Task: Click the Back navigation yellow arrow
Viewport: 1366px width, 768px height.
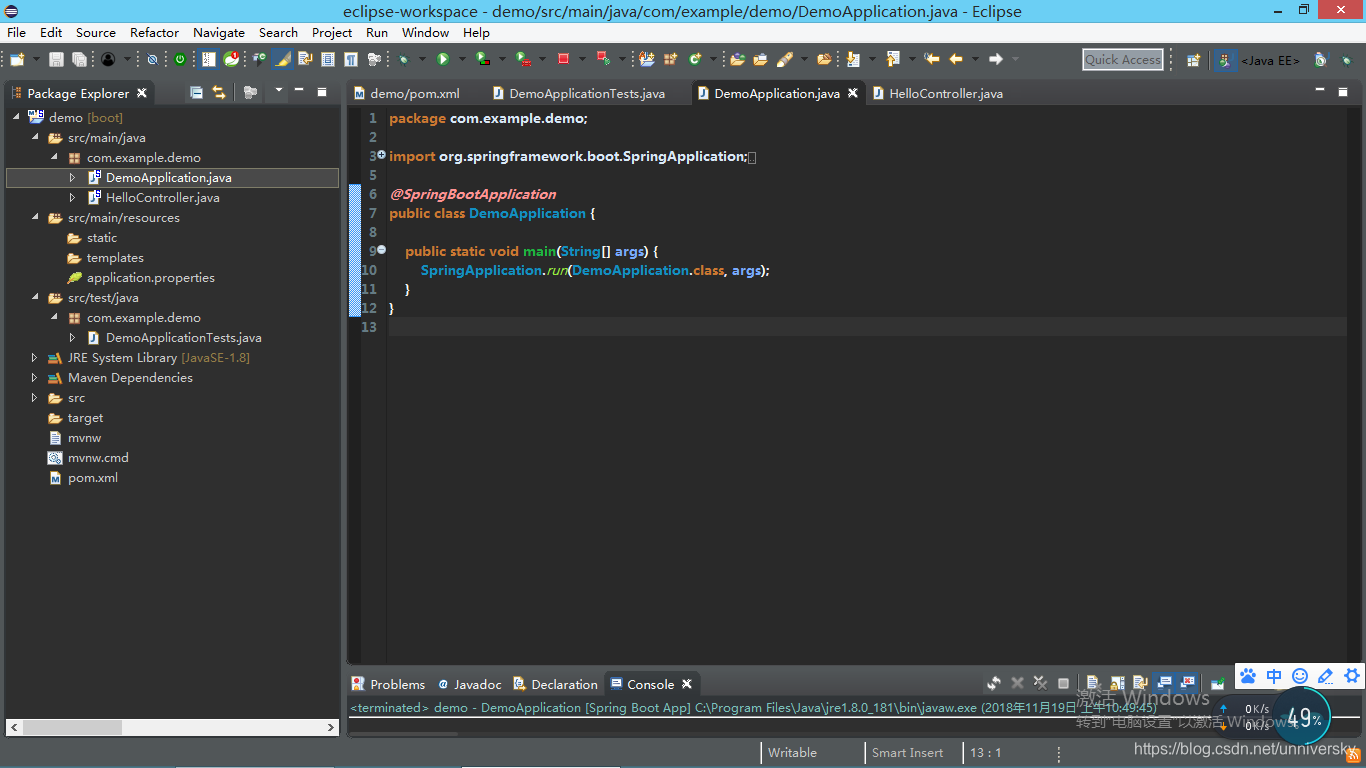Action: pos(956,59)
